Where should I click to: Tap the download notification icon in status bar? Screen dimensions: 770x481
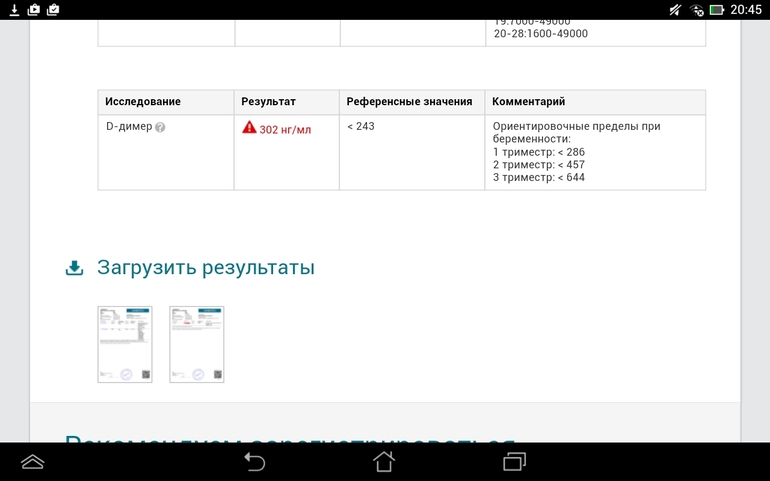coord(14,9)
